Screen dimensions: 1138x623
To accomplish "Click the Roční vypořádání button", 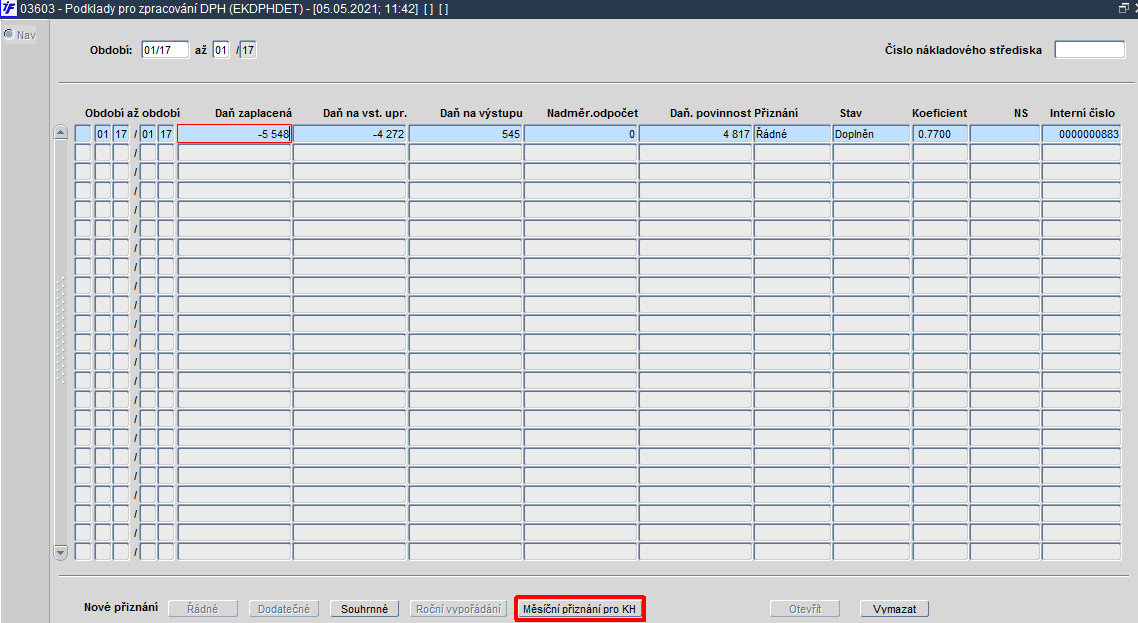I will point(459,608).
